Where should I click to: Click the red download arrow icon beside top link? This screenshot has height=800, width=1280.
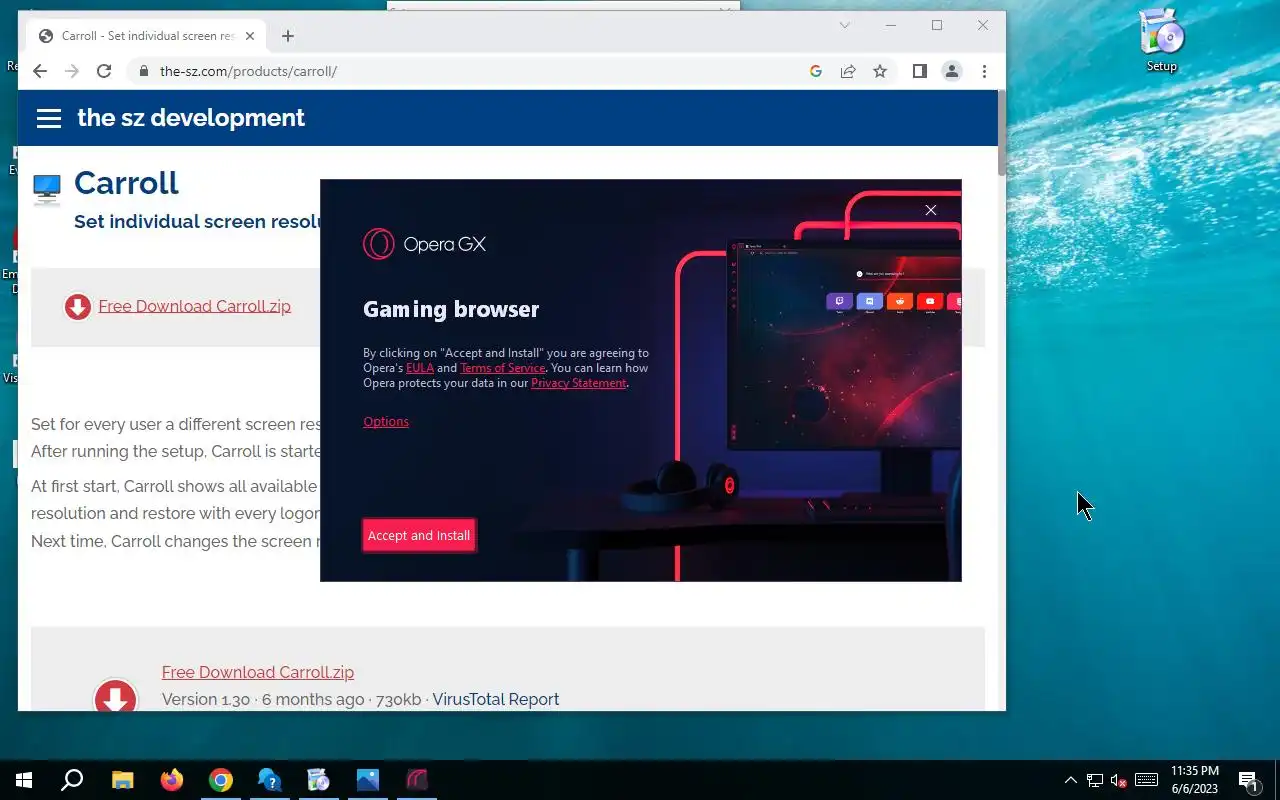[x=77, y=307]
